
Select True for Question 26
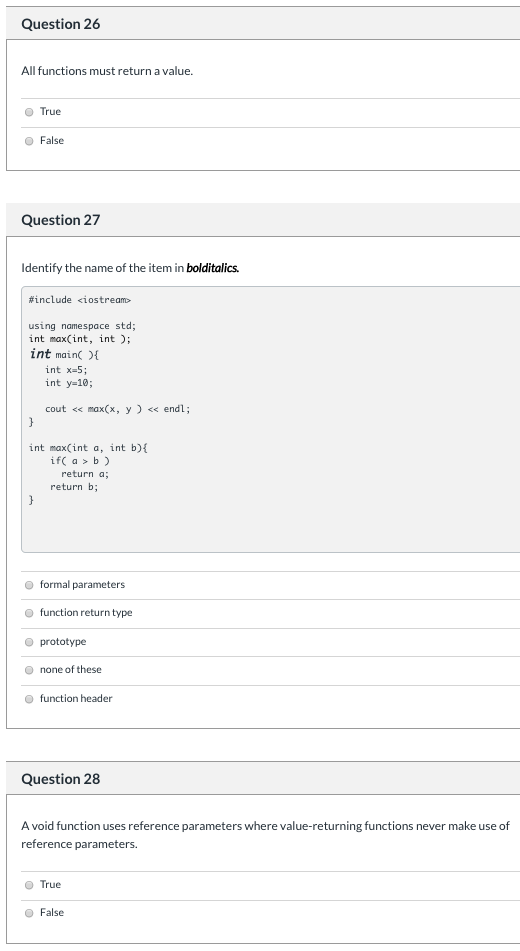click(29, 112)
